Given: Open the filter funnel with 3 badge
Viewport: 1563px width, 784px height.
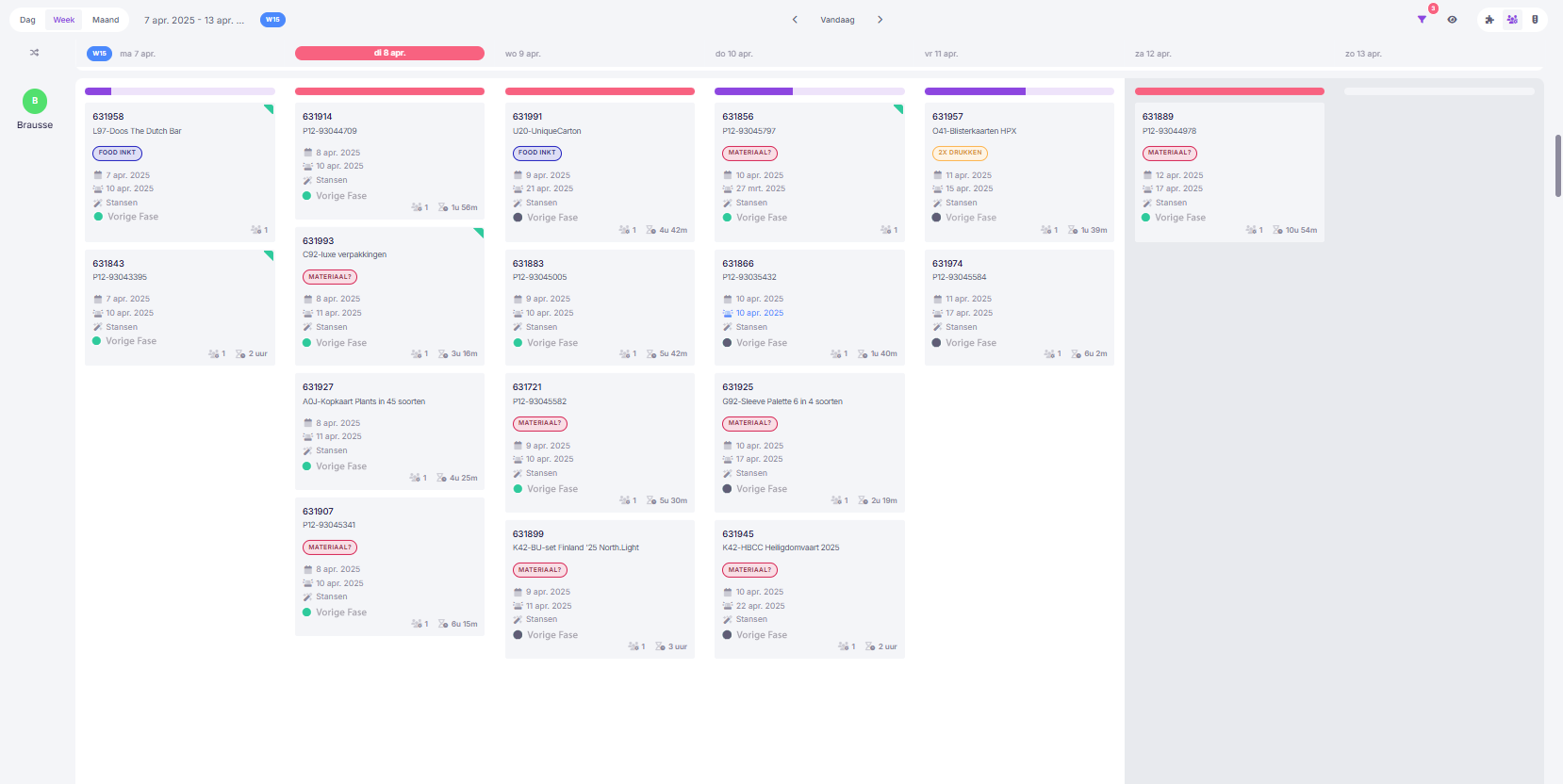Looking at the screenshot, I should pyautogui.click(x=1422, y=20).
